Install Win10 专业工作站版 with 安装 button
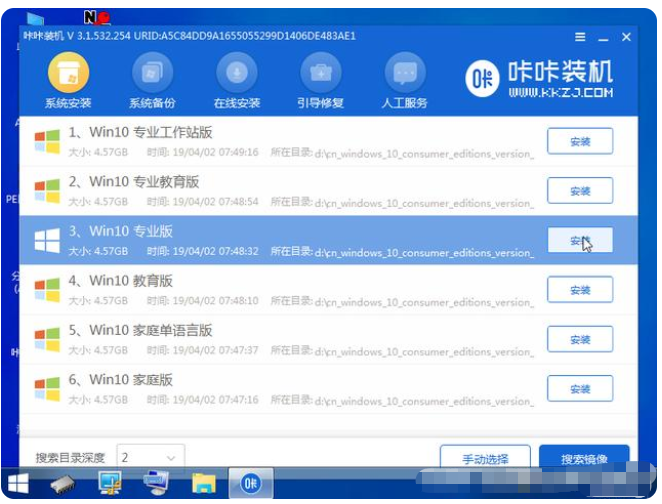662x504 pixels. click(x=580, y=141)
